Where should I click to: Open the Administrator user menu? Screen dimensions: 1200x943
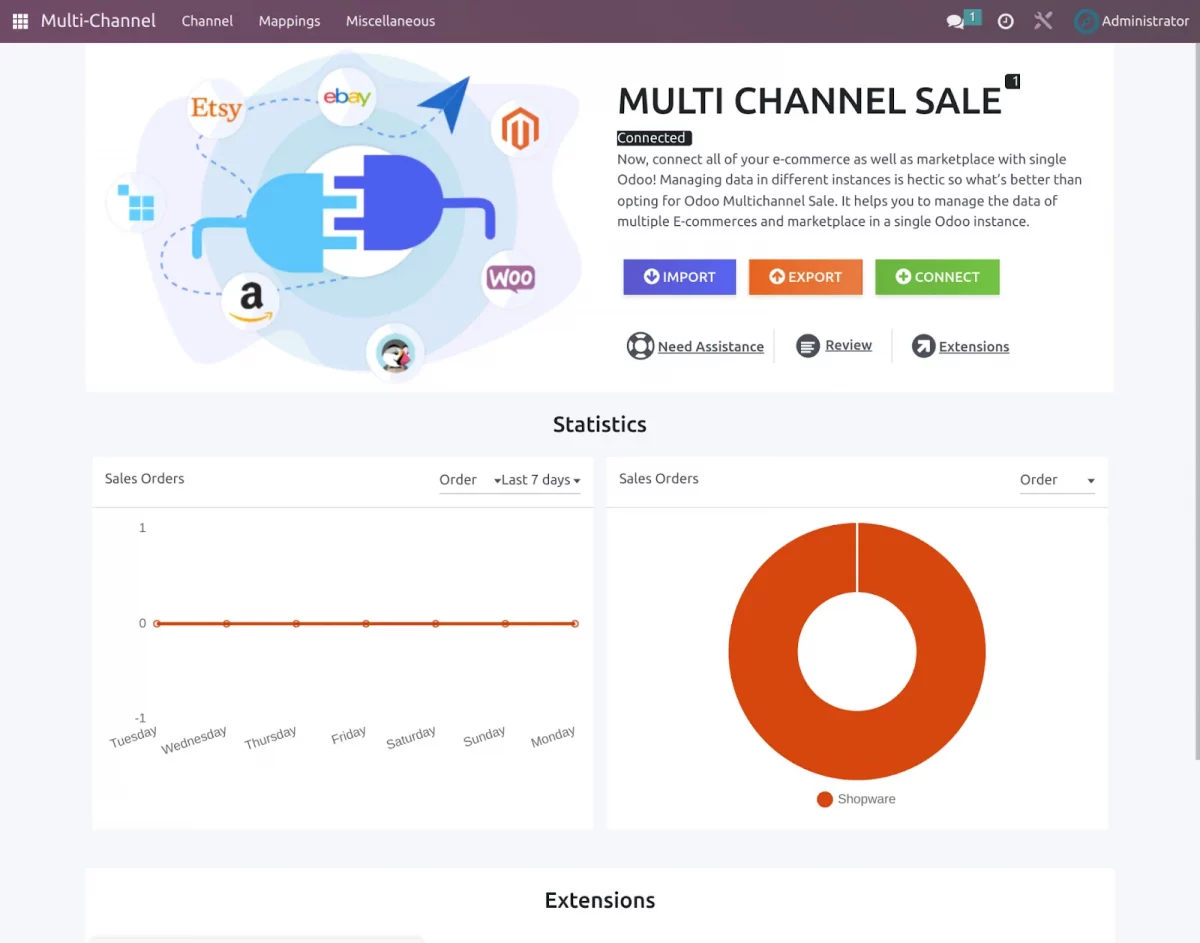pos(1132,21)
